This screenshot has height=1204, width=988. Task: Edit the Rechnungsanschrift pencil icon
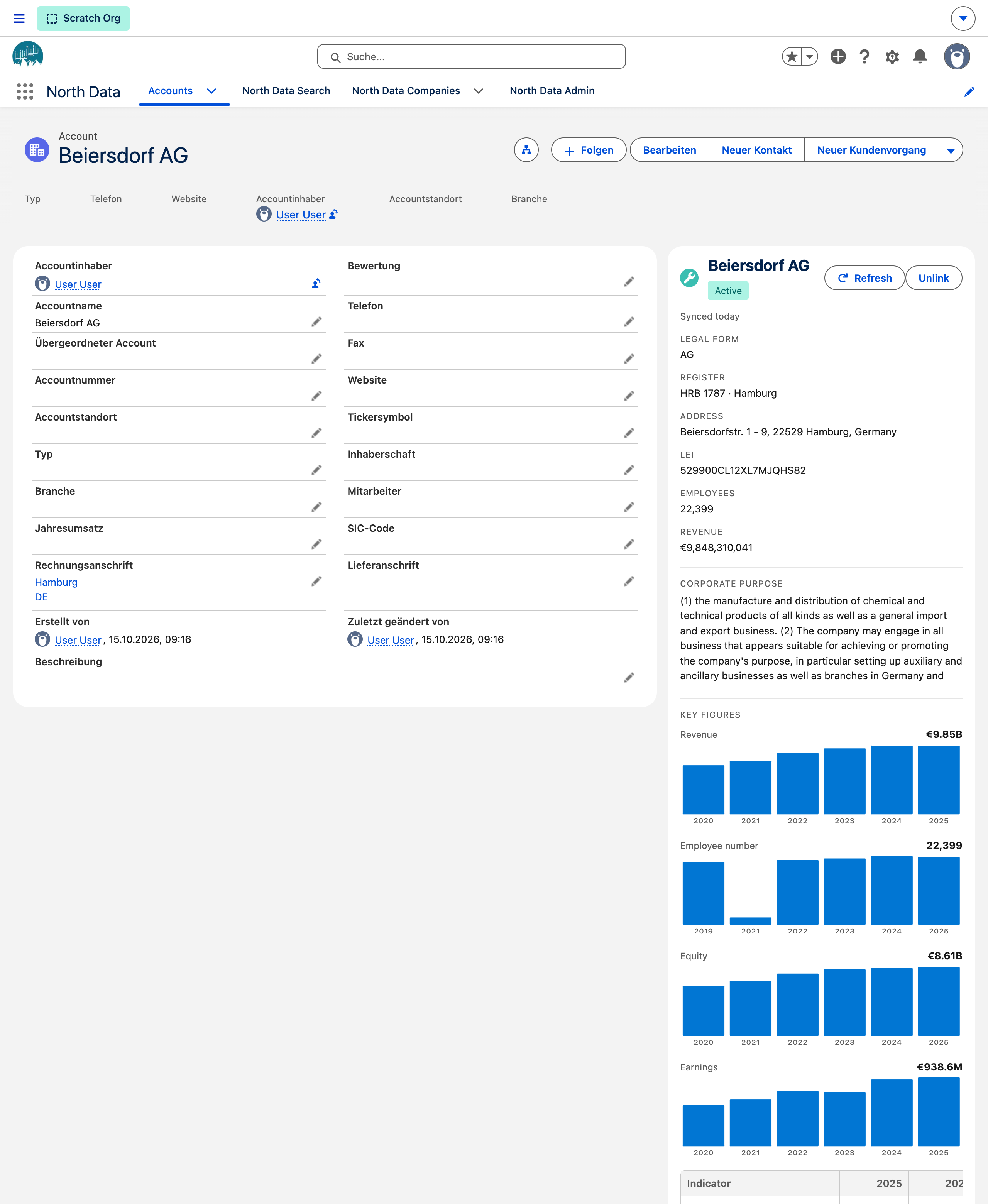(x=316, y=581)
